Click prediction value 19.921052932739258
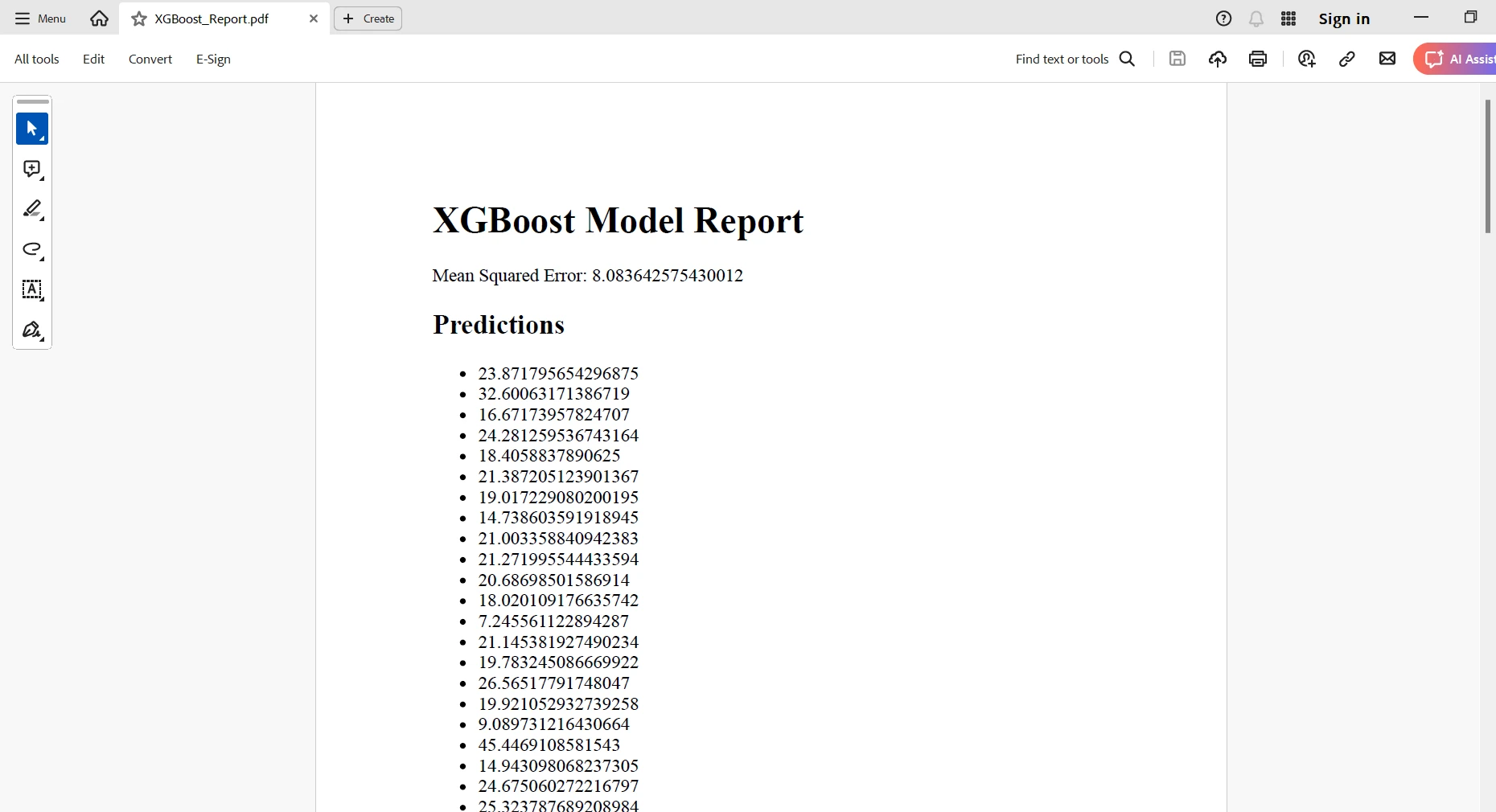The height and width of the screenshot is (812, 1496). coord(558,704)
